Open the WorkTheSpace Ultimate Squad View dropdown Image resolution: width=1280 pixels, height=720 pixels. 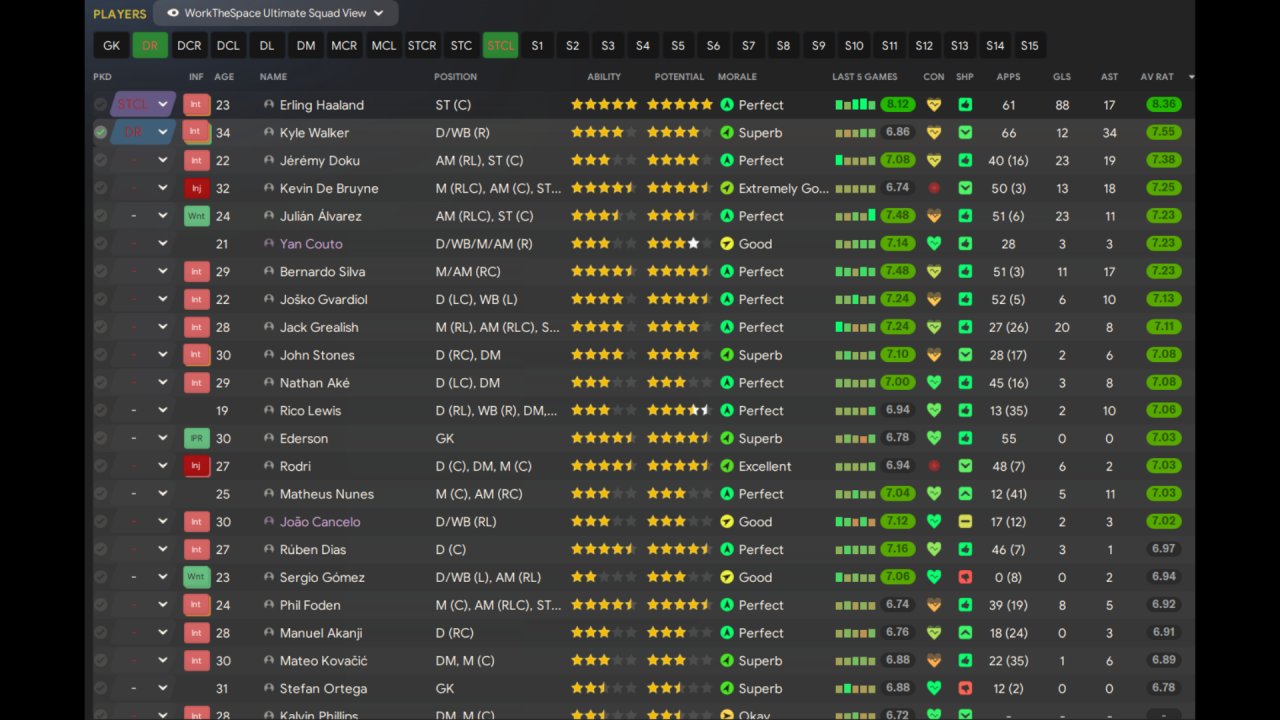point(276,13)
